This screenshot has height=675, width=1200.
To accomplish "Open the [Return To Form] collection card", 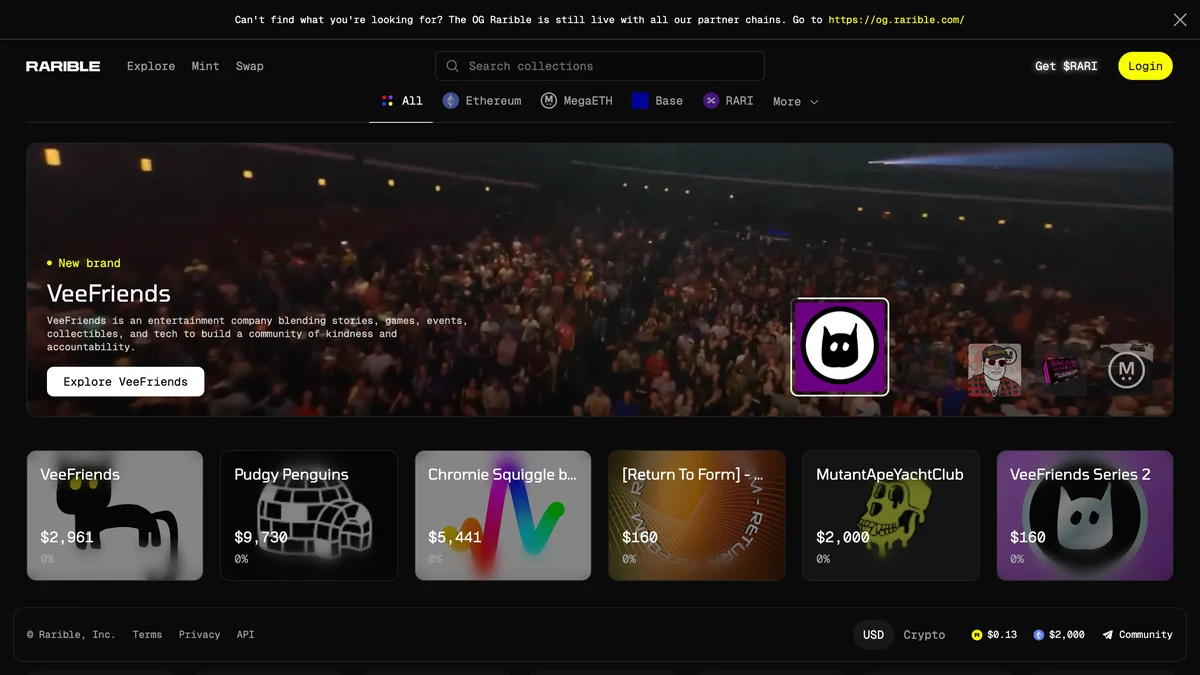I will (697, 515).
